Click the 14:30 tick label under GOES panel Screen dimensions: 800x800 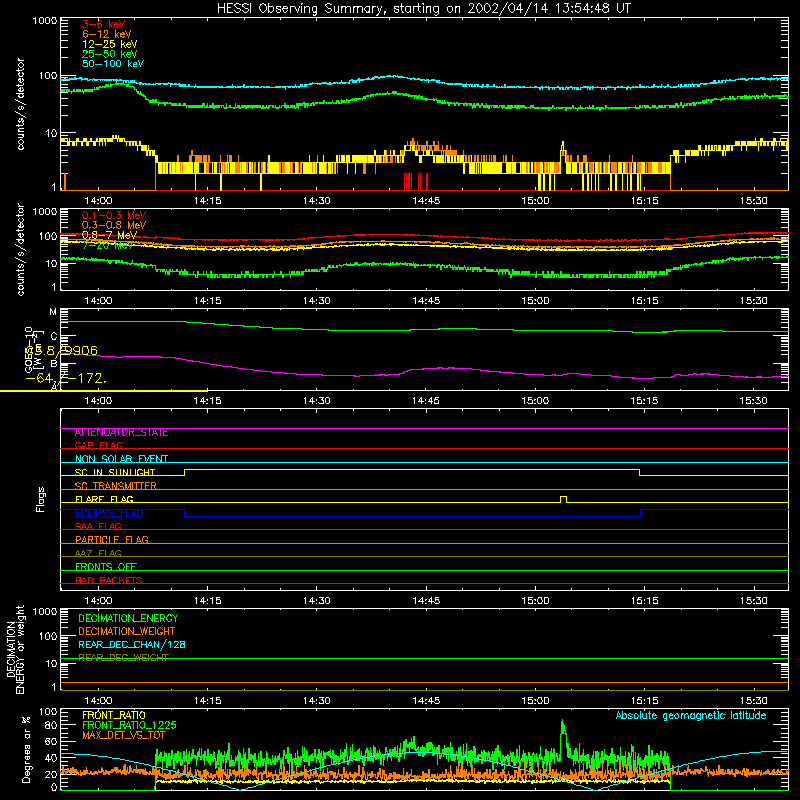[317, 401]
